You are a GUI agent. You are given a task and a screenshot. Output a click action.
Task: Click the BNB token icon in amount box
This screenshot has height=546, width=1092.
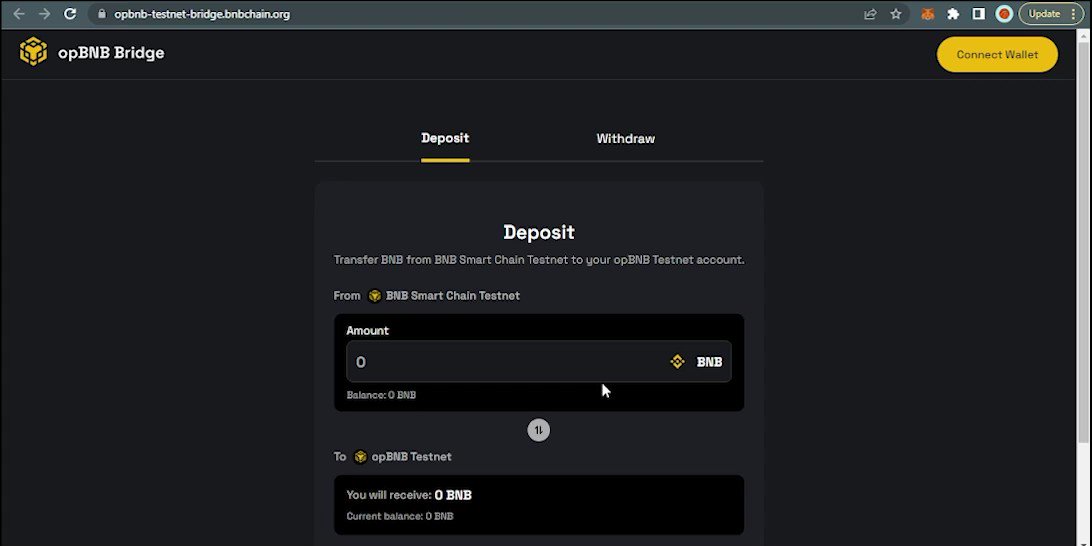pyautogui.click(x=677, y=361)
